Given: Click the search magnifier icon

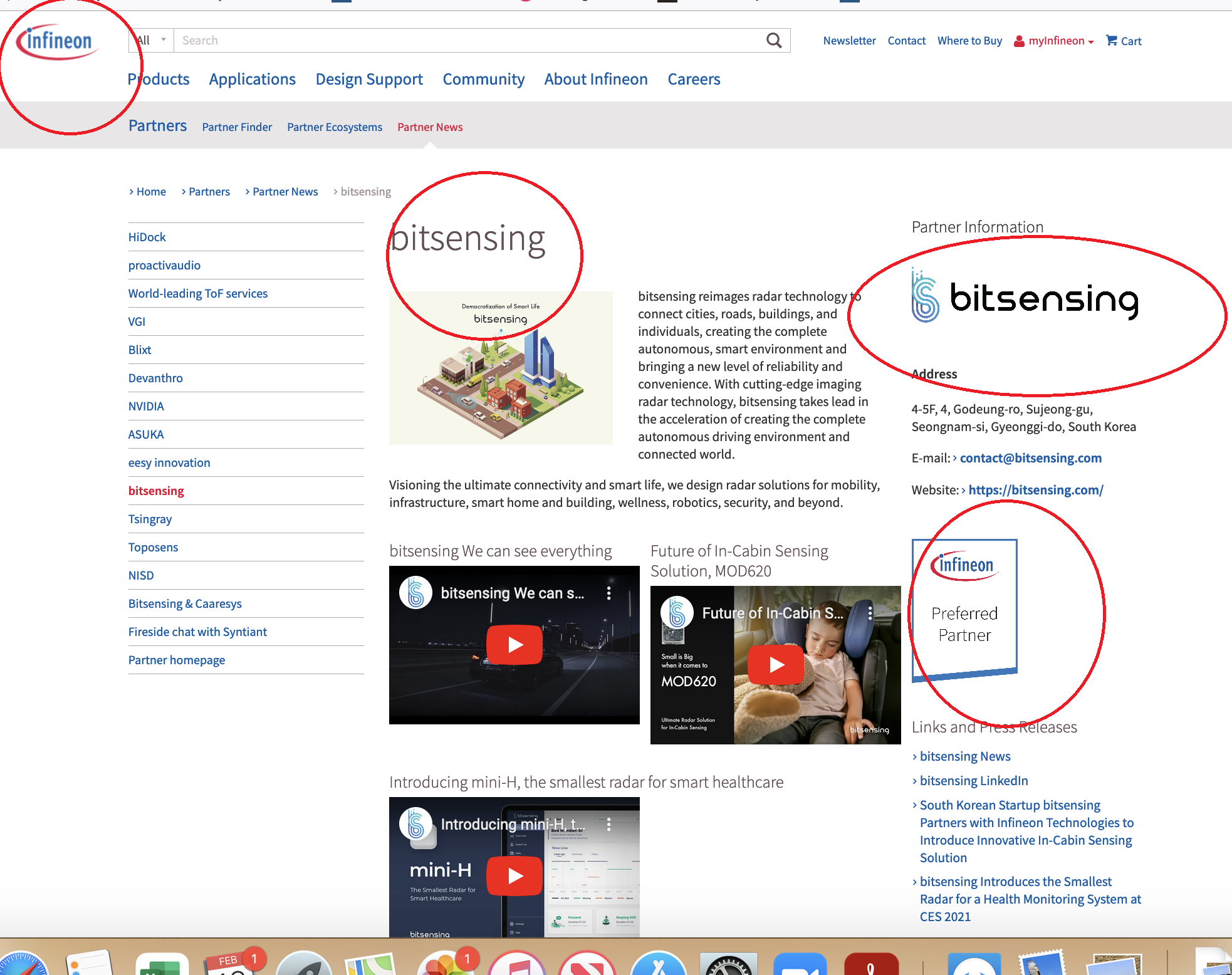Looking at the screenshot, I should [774, 41].
